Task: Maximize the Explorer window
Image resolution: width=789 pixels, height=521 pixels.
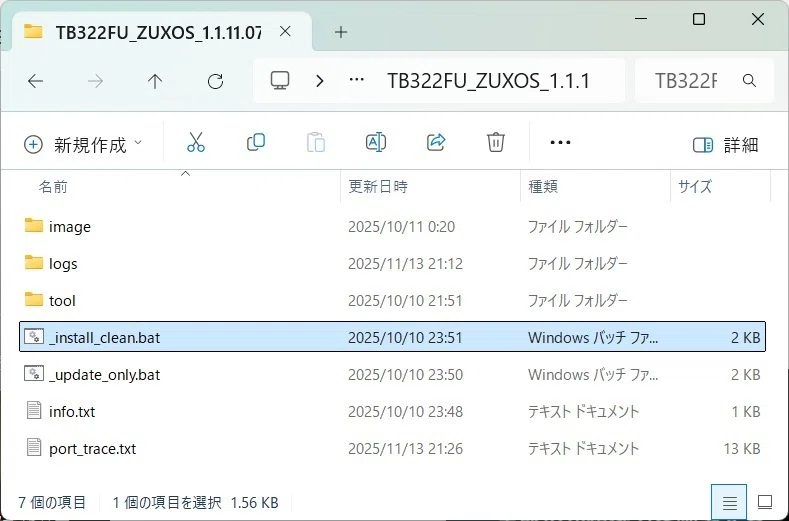Action: (x=698, y=19)
